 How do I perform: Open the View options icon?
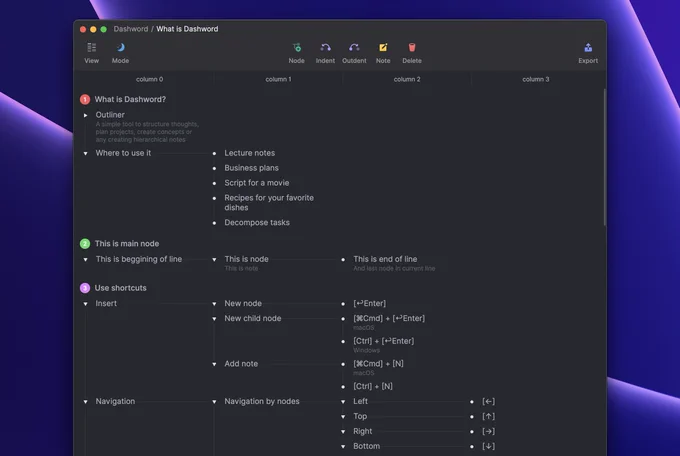click(92, 47)
